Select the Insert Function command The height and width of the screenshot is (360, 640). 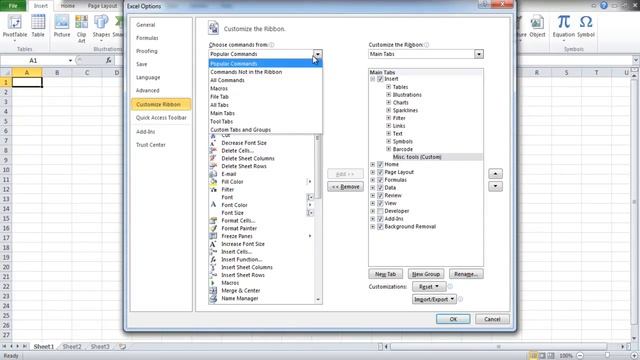click(x=242, y=259)
